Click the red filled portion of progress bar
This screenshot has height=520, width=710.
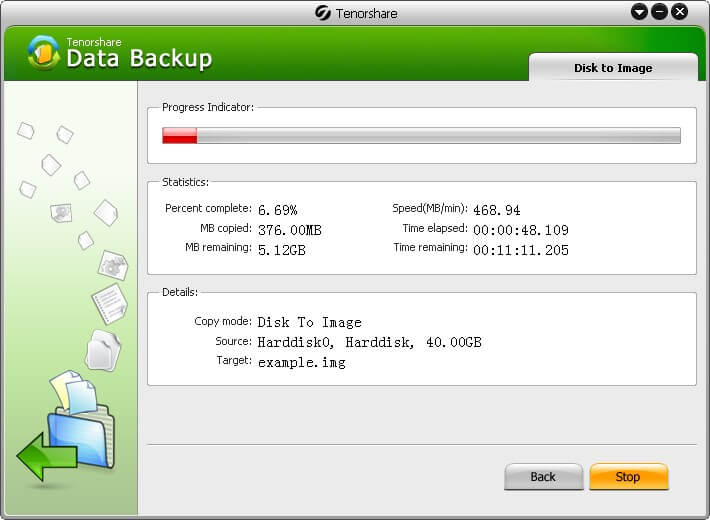180,135
